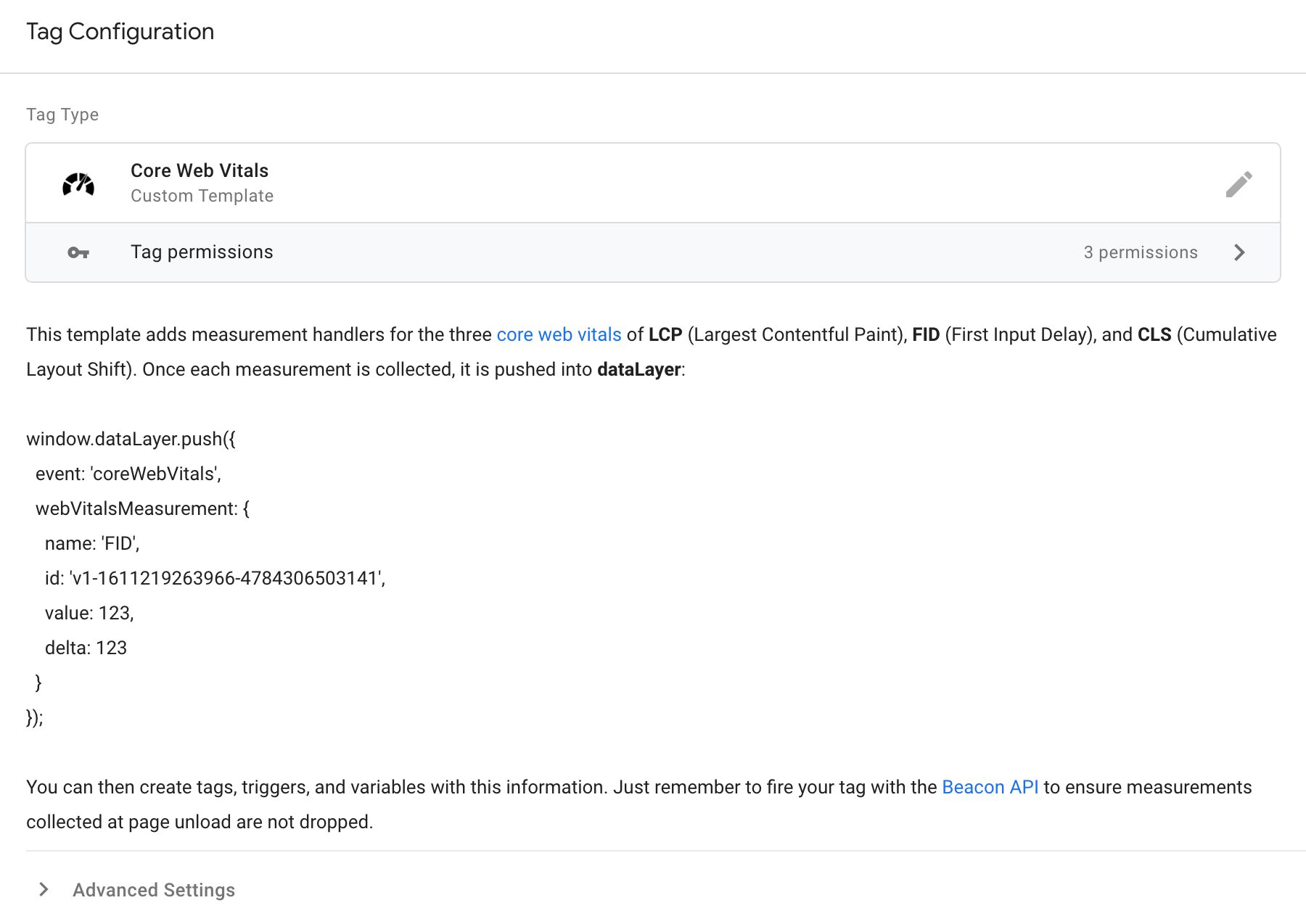This screenshot has width=1306, height=924.
Task: Click the event: 'coreWebVitals' code line
Action: 128,474
